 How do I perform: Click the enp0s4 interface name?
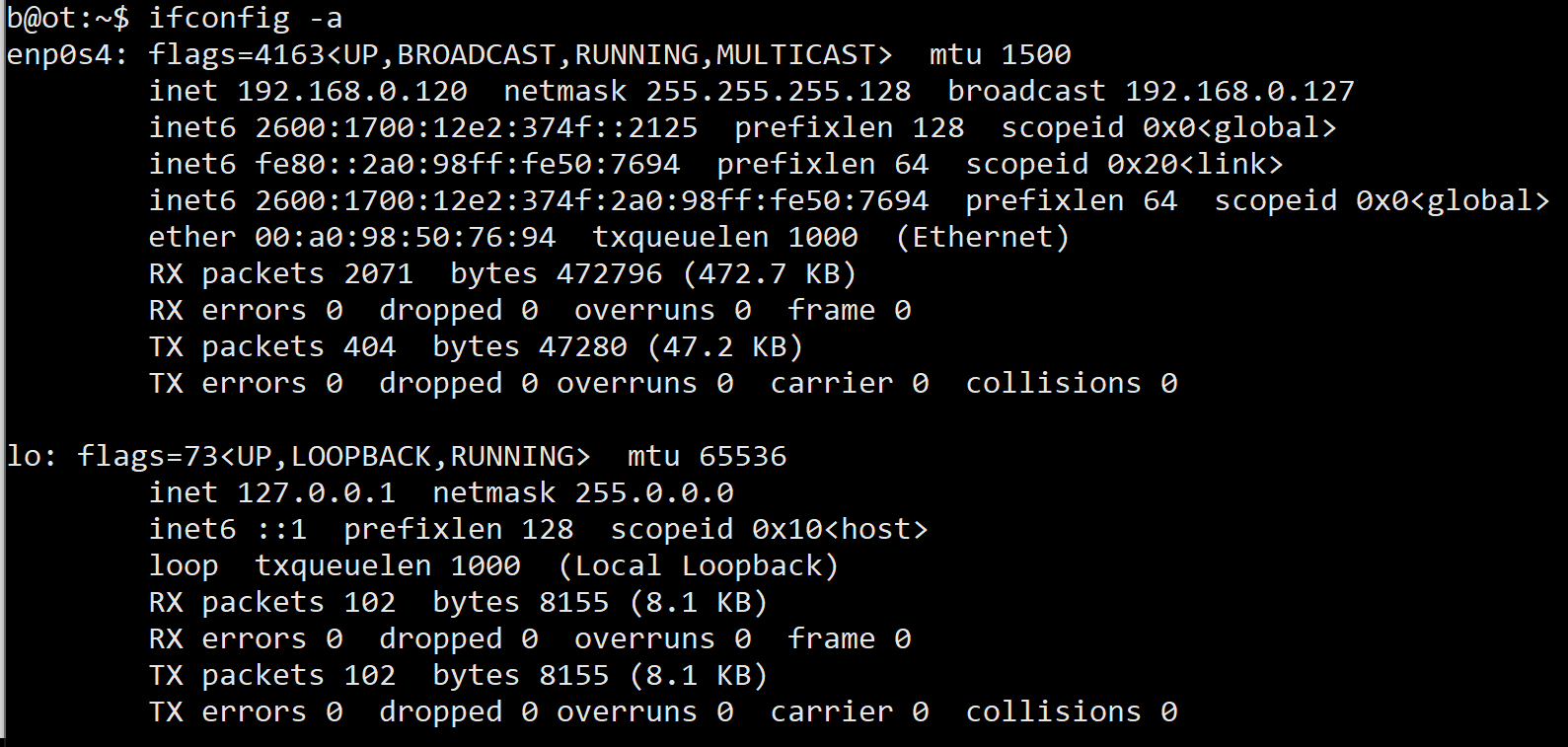coord(59,54)
